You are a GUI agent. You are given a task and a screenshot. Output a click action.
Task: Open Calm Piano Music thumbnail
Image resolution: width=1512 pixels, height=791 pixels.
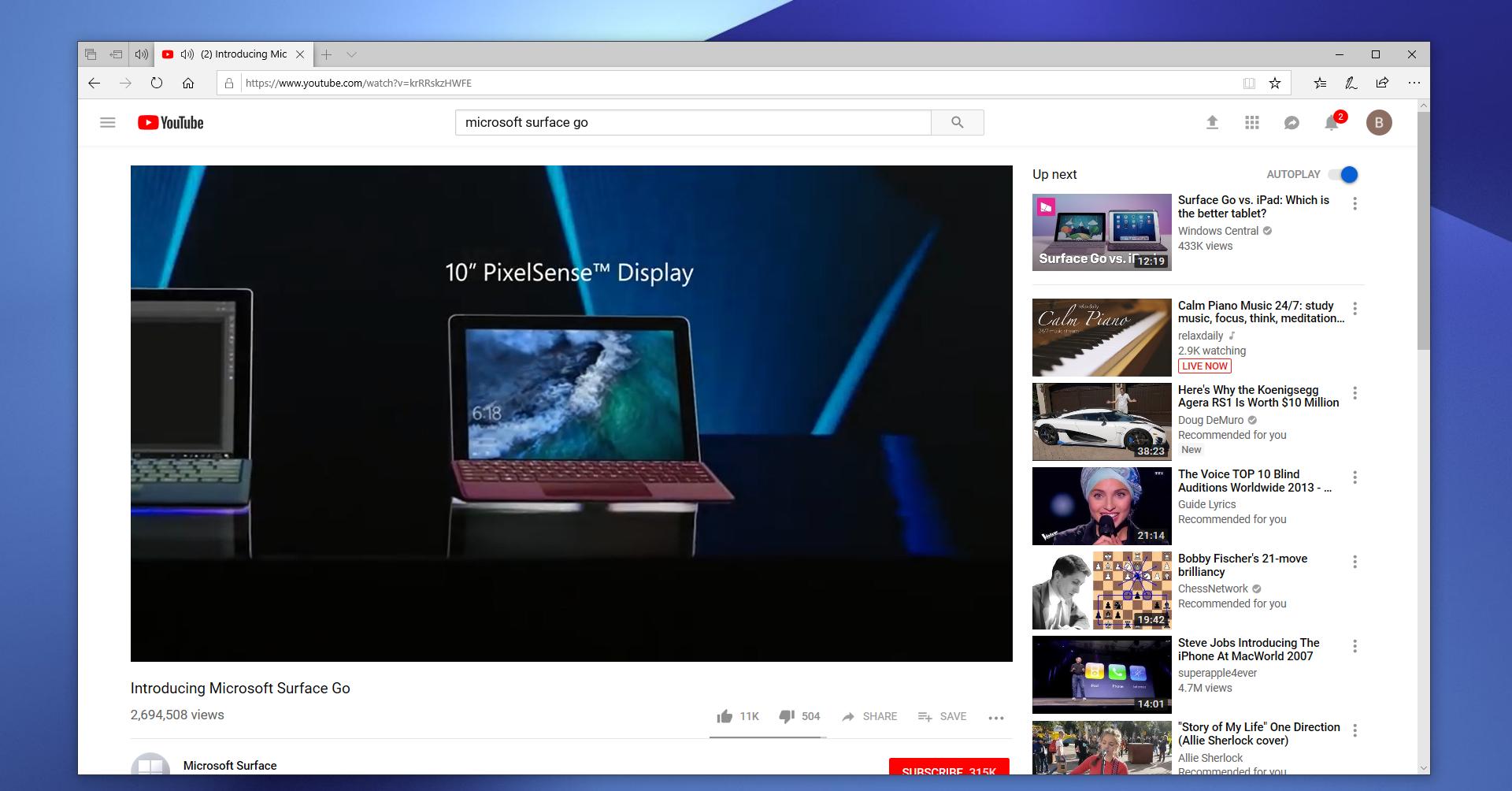coord(1102,337)
